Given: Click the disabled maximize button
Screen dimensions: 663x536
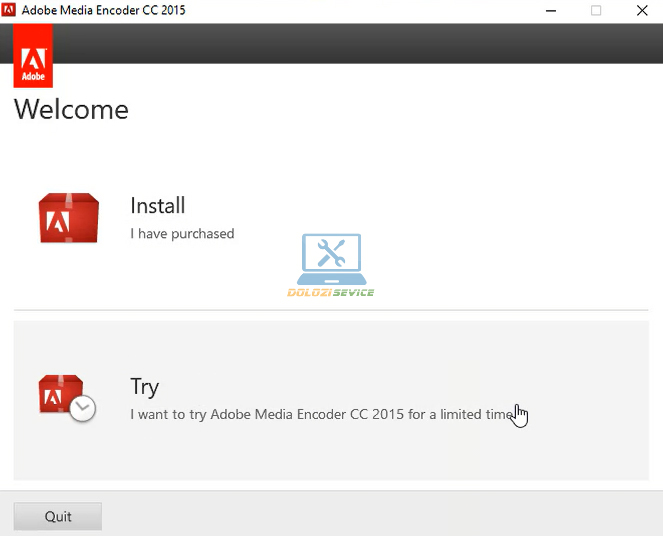Looking at the screenshot, I should click(x=596, y=11).
